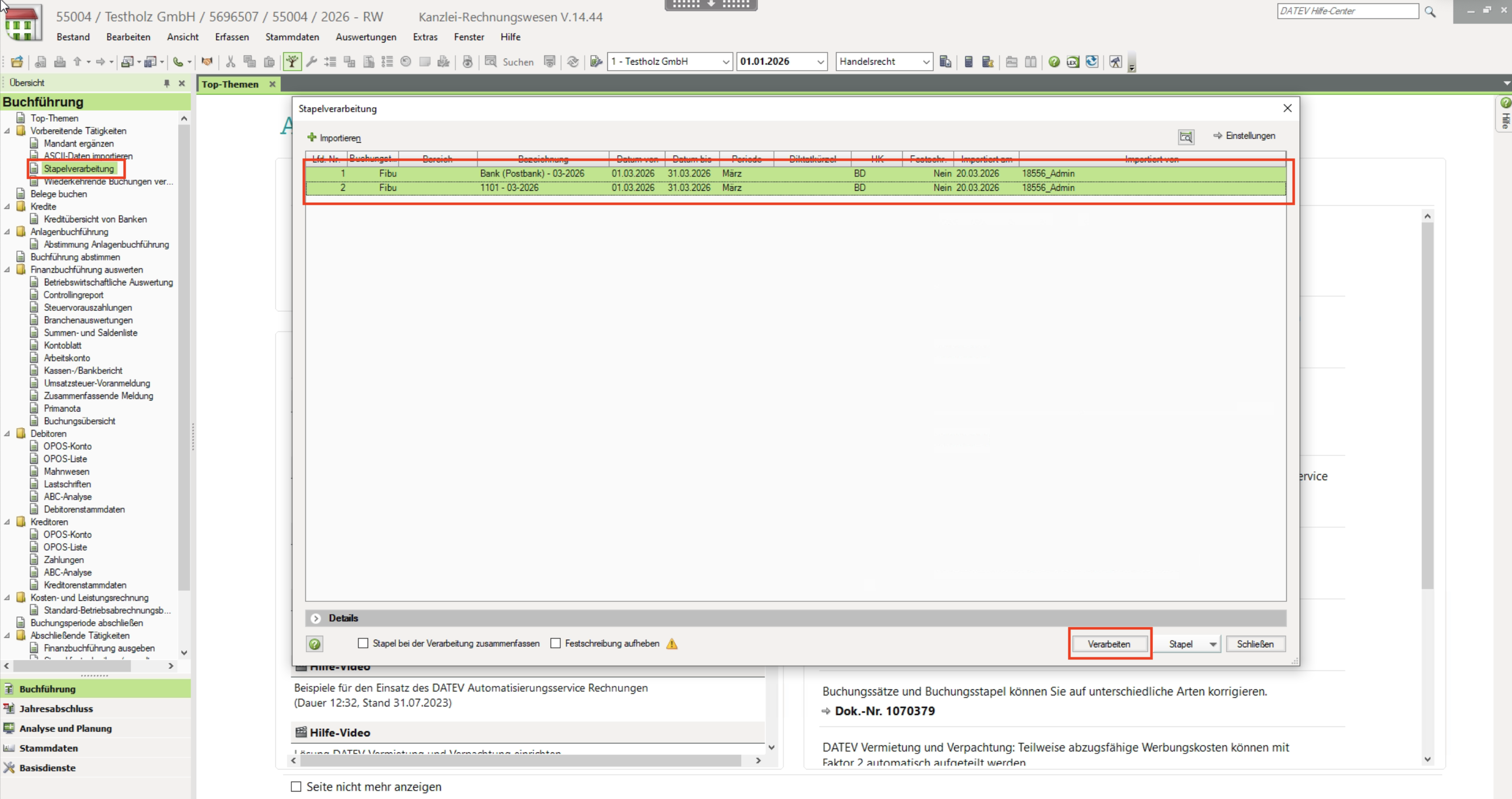Click the clipboard paste icon
Screen dimensions: 1512x799
tap(269, 62)
